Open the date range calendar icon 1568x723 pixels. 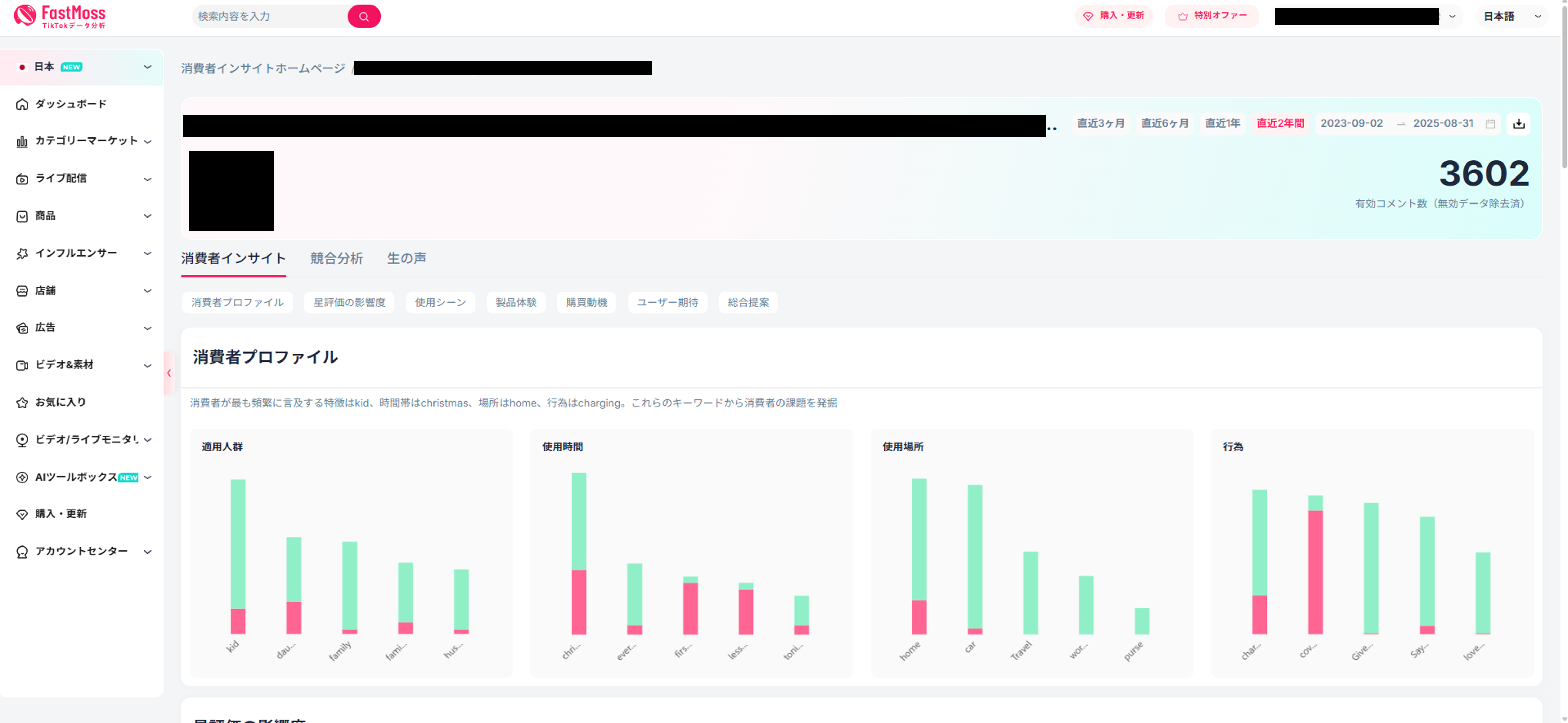click(1490, 123)
